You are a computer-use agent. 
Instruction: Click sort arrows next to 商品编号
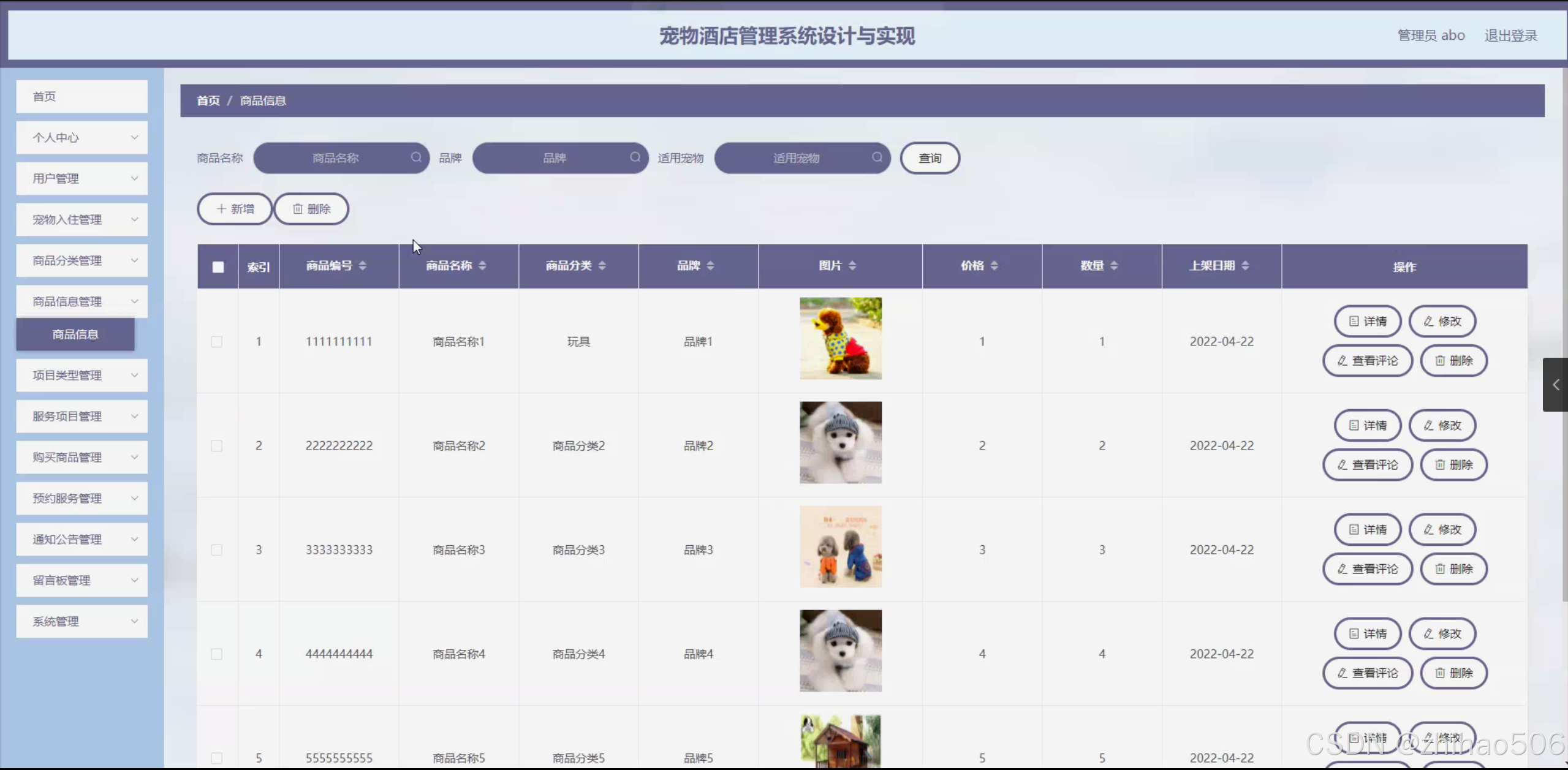tap(362, 265)
